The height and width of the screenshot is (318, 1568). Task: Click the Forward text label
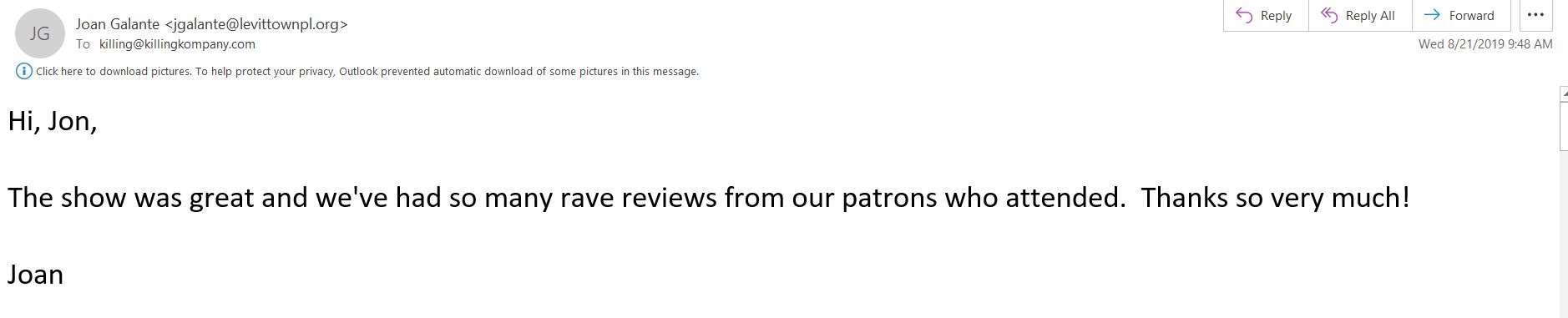tap(1471, 15)
